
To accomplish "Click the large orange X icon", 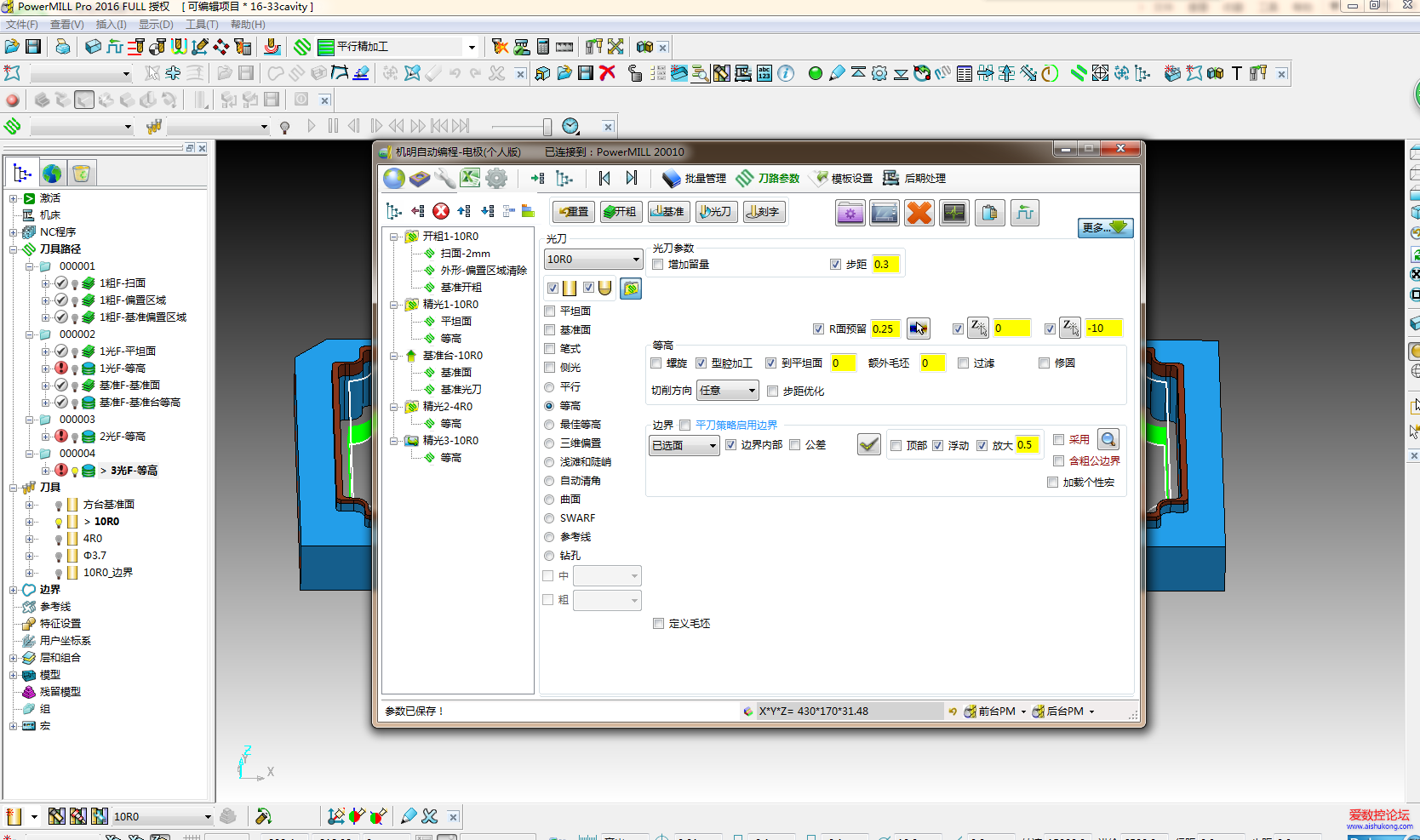I will 919,213.
